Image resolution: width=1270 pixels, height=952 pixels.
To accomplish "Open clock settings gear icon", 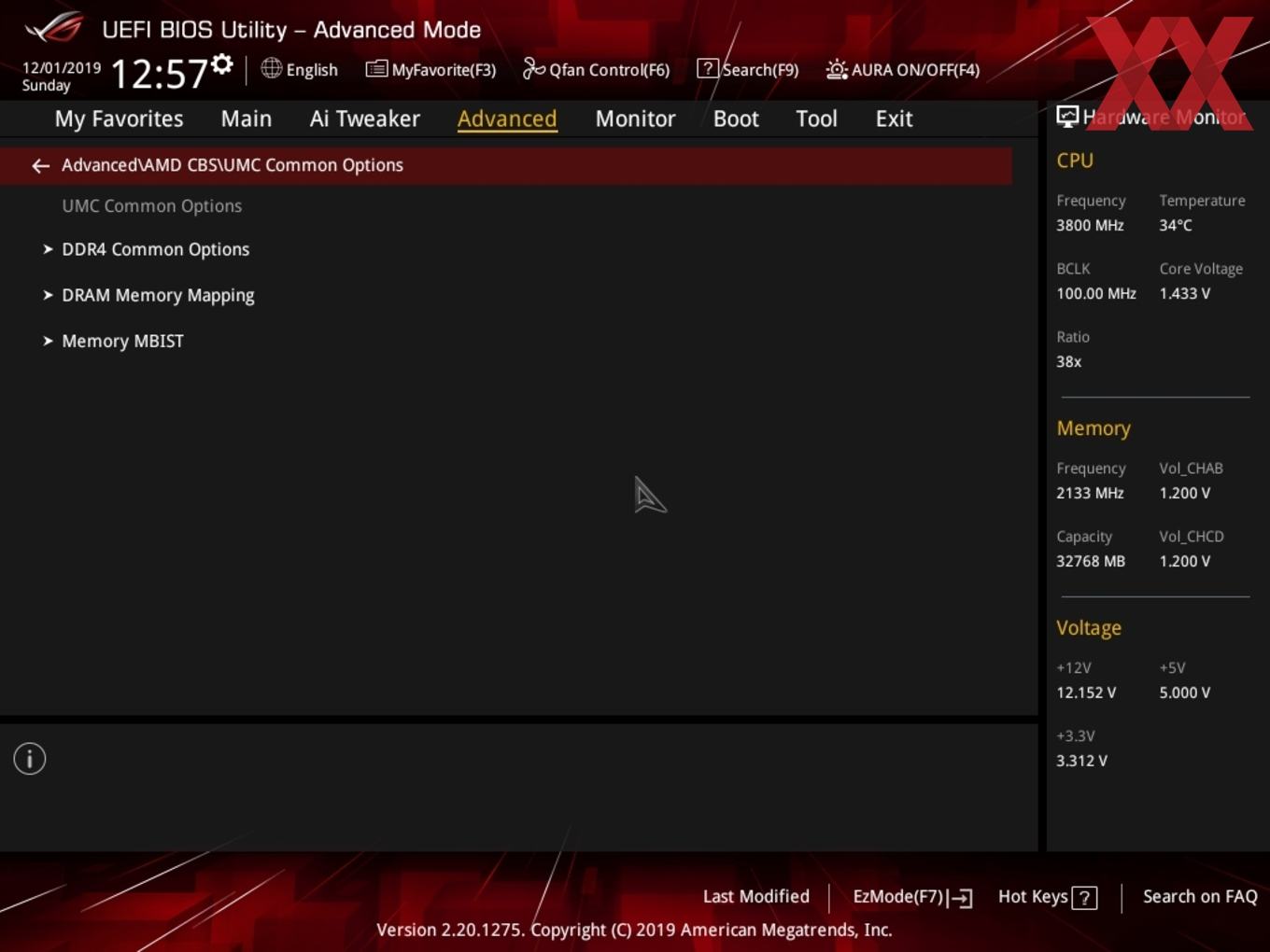I will (221, 64).
